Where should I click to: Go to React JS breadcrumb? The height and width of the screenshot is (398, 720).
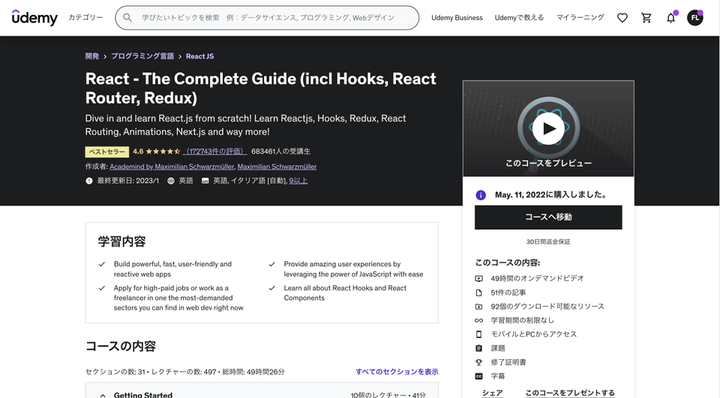(x=200, y=56)
